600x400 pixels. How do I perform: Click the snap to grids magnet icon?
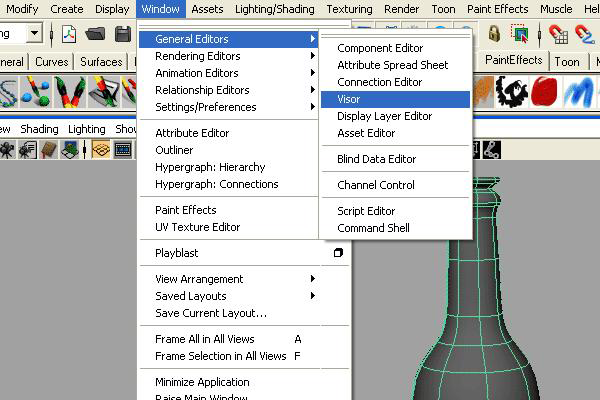pyautogui.click(x=558, y=34)
